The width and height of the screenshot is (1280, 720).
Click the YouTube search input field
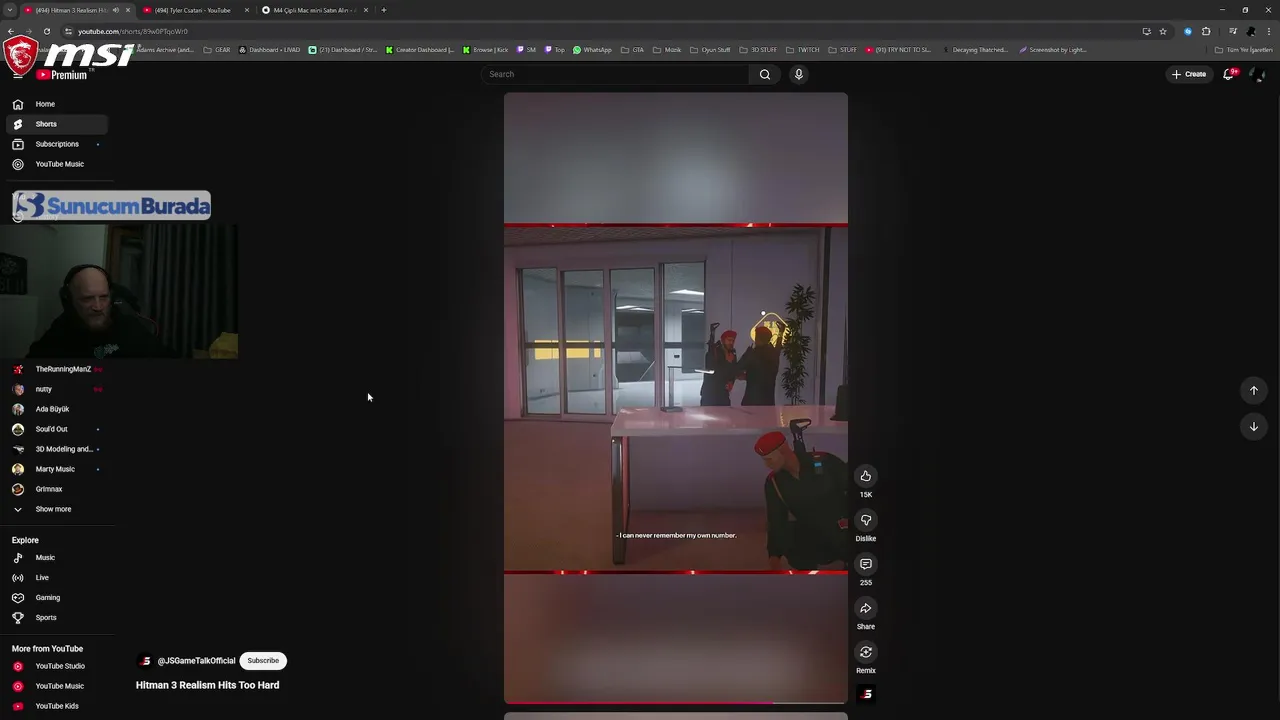615,74
